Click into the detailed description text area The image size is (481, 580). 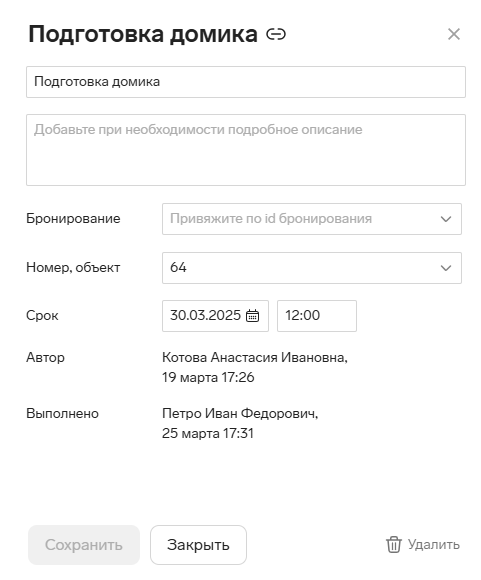pos(246,150)
